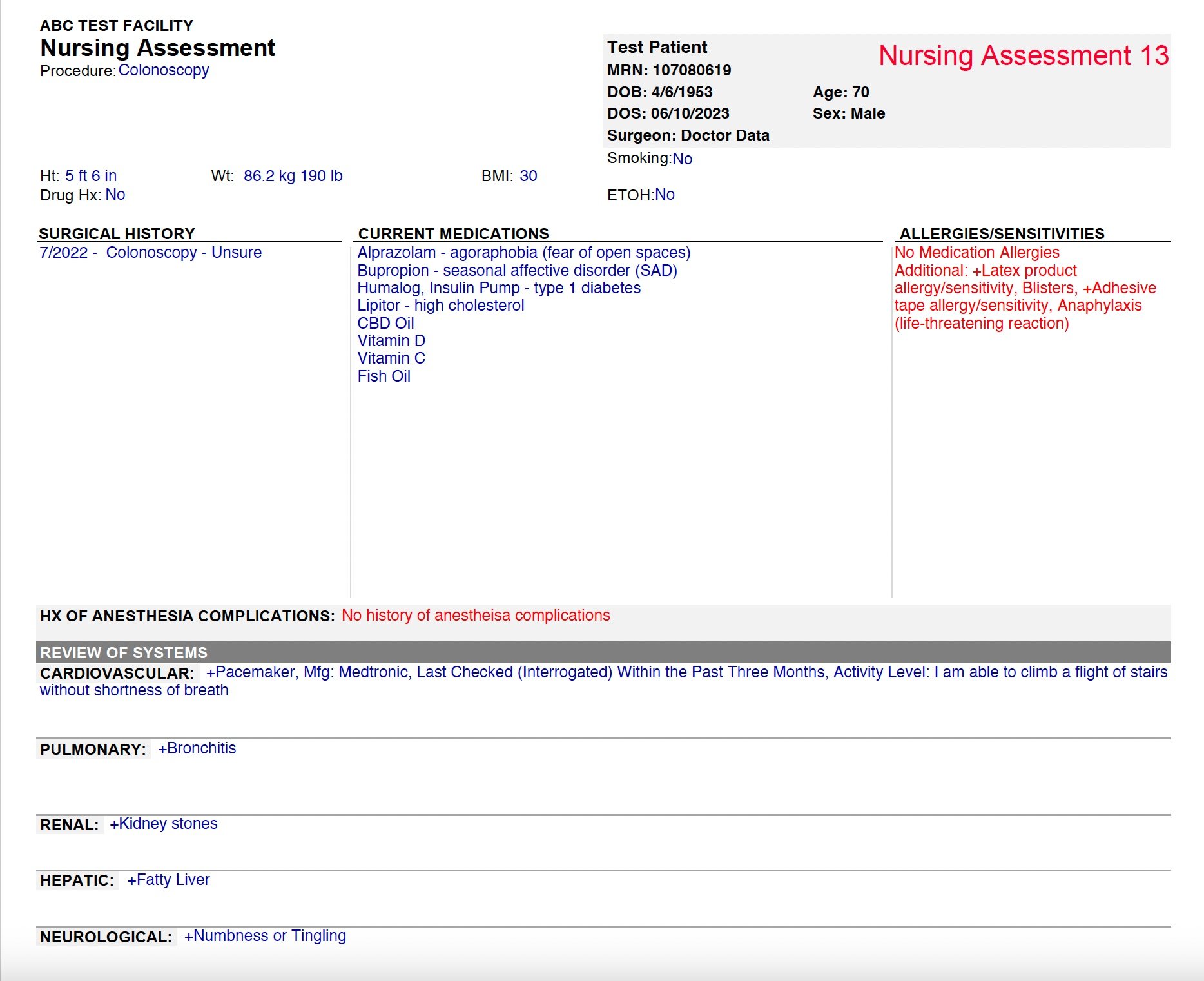
Task: Click the 'Sex: Male' field
Action: [x=849, y=113]
